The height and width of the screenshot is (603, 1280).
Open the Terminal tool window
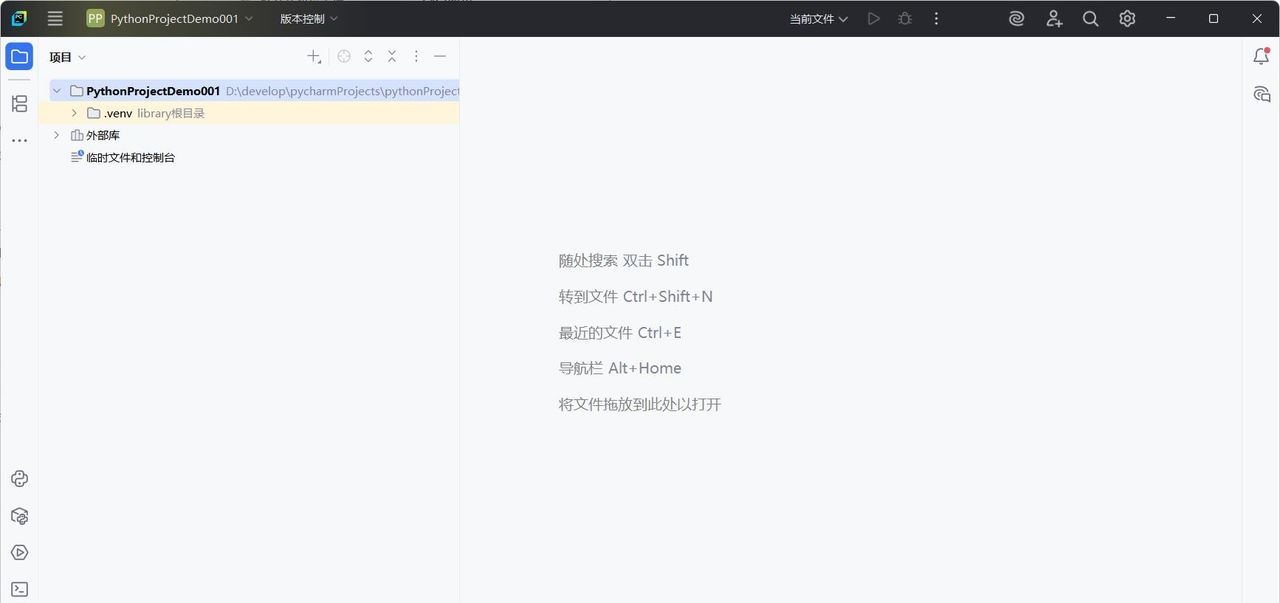click(19, 589)
